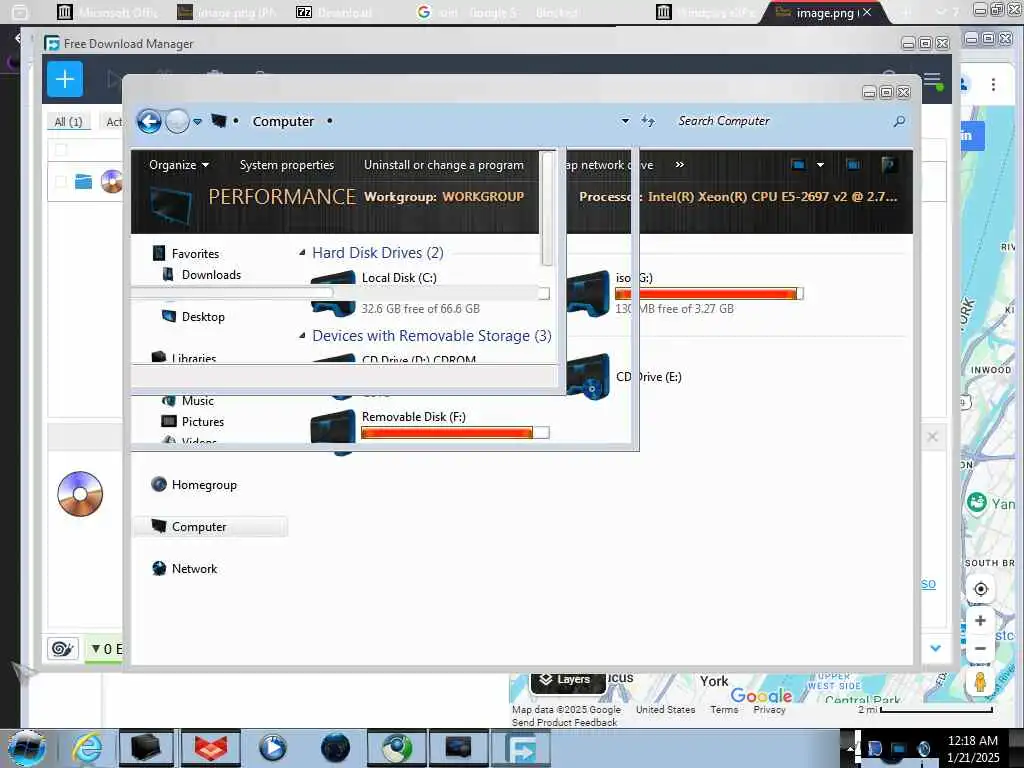This screenshot has height=768, width=1024.
Task: Close the FDM details panel X
Action: tap(933, 436)
